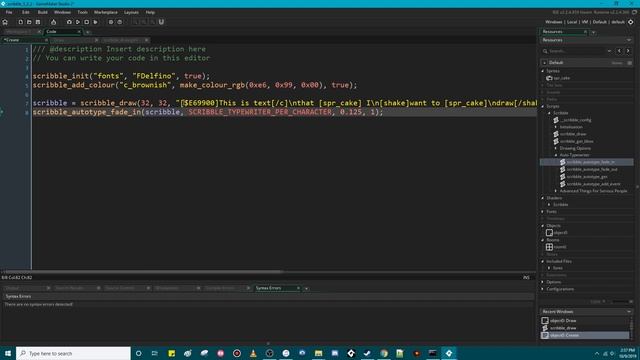Open the Tools menu
The image size is (640, 360).
tap(82, 12)
